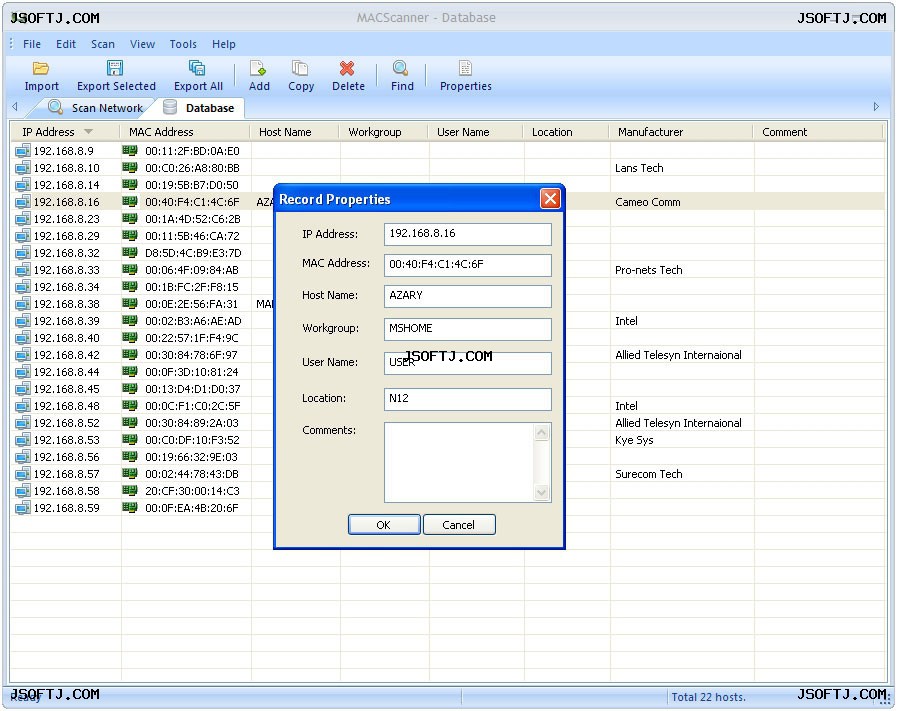Click the Workgroup field containing MSHOME
The image size is (897, 711).
point(467,329)
